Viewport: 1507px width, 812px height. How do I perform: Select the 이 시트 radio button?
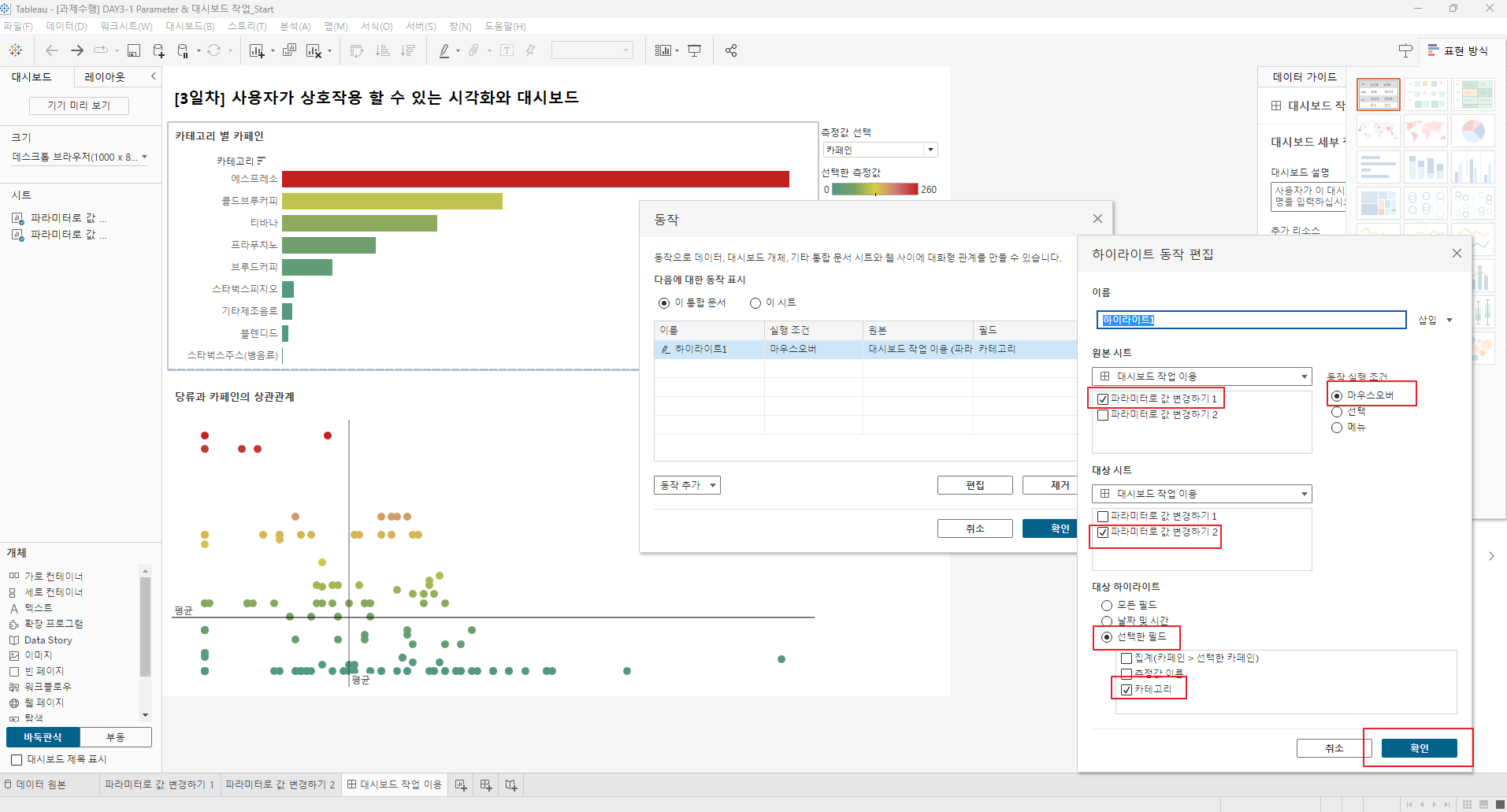click(755, 303)
